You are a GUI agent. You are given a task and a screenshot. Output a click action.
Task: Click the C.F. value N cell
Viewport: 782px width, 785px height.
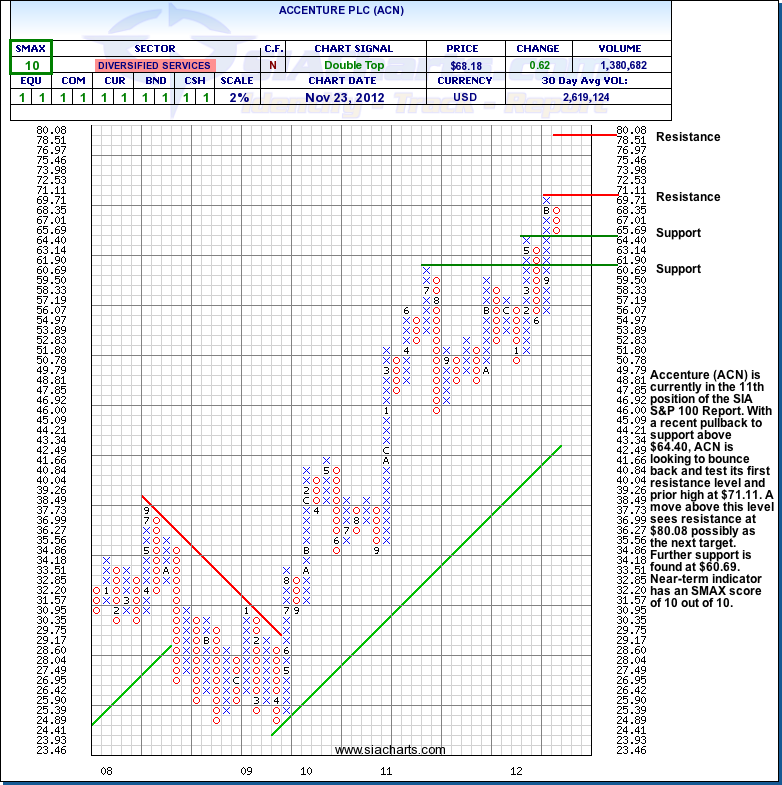coord(273,65)
